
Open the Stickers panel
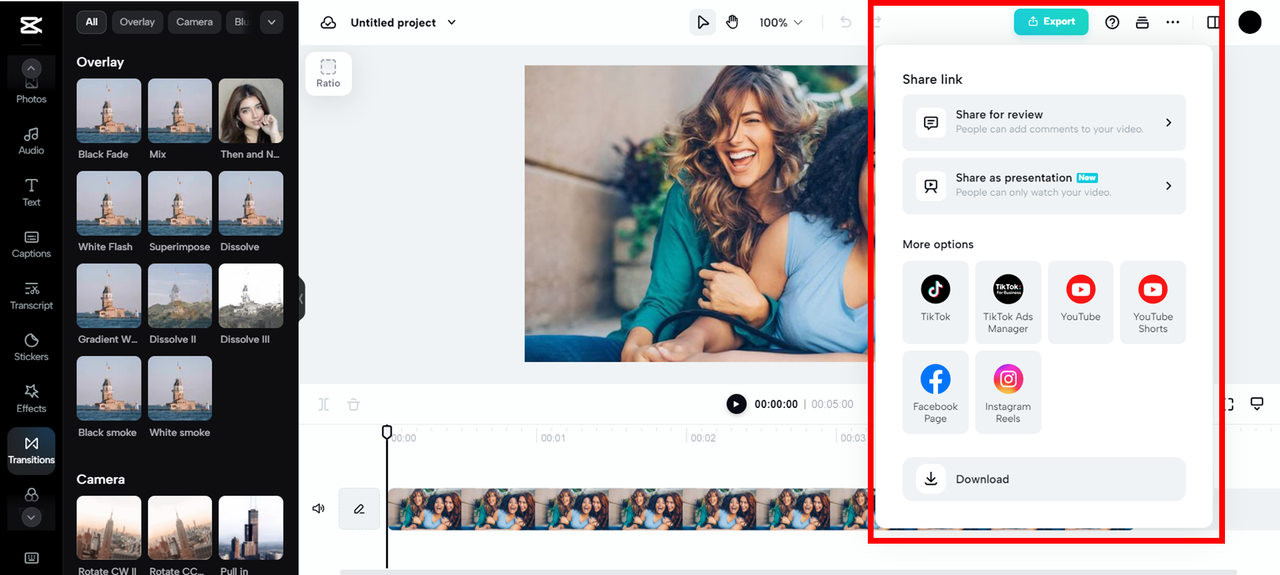[x=31, y=347]
